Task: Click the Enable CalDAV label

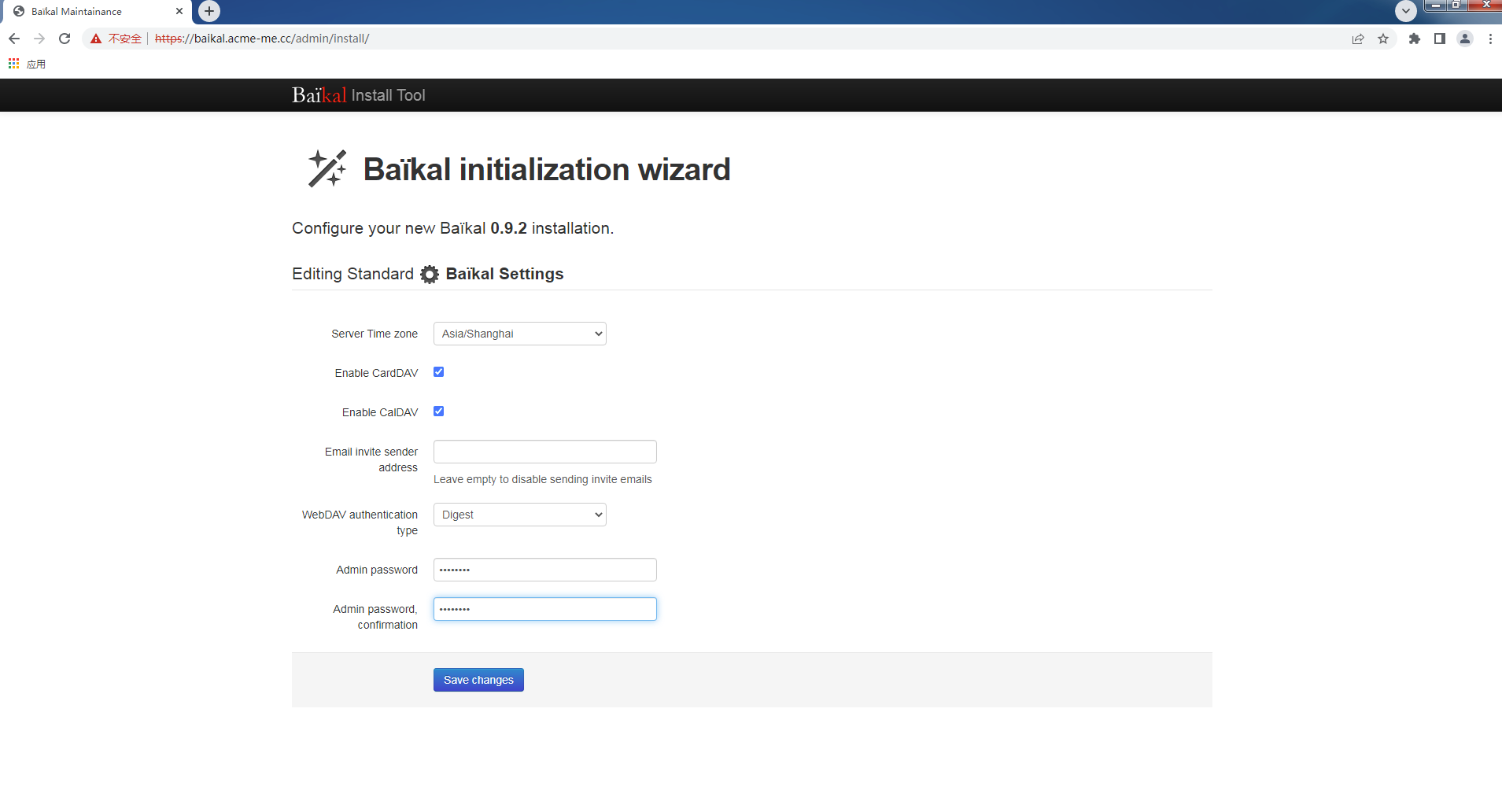Action: click(x=380, y=412)
